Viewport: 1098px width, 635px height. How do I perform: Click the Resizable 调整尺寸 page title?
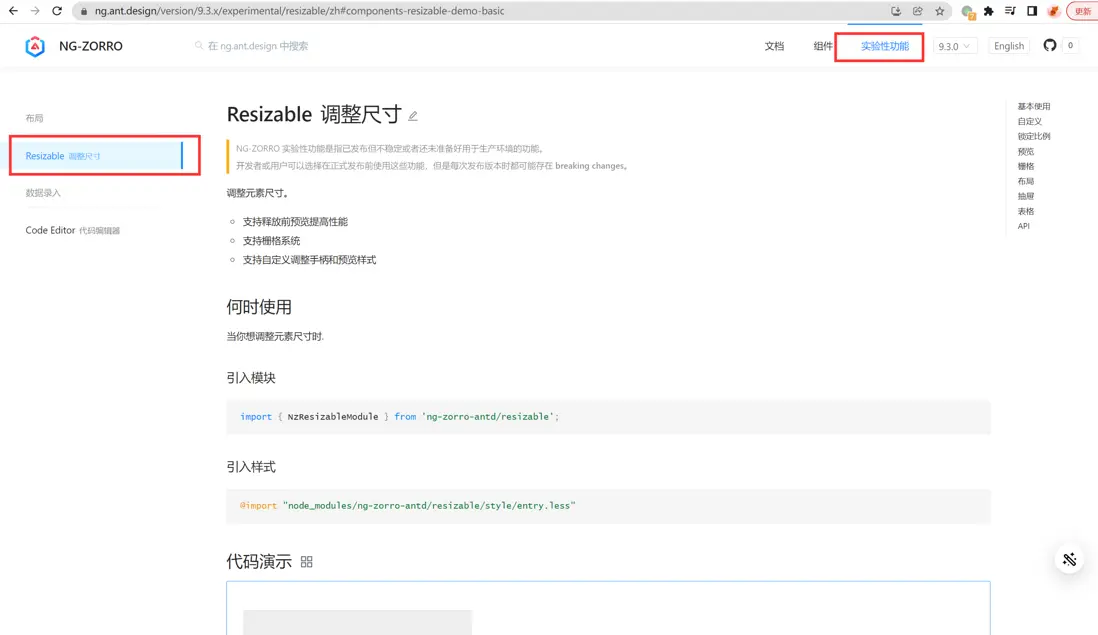click(x=314, y=114)
